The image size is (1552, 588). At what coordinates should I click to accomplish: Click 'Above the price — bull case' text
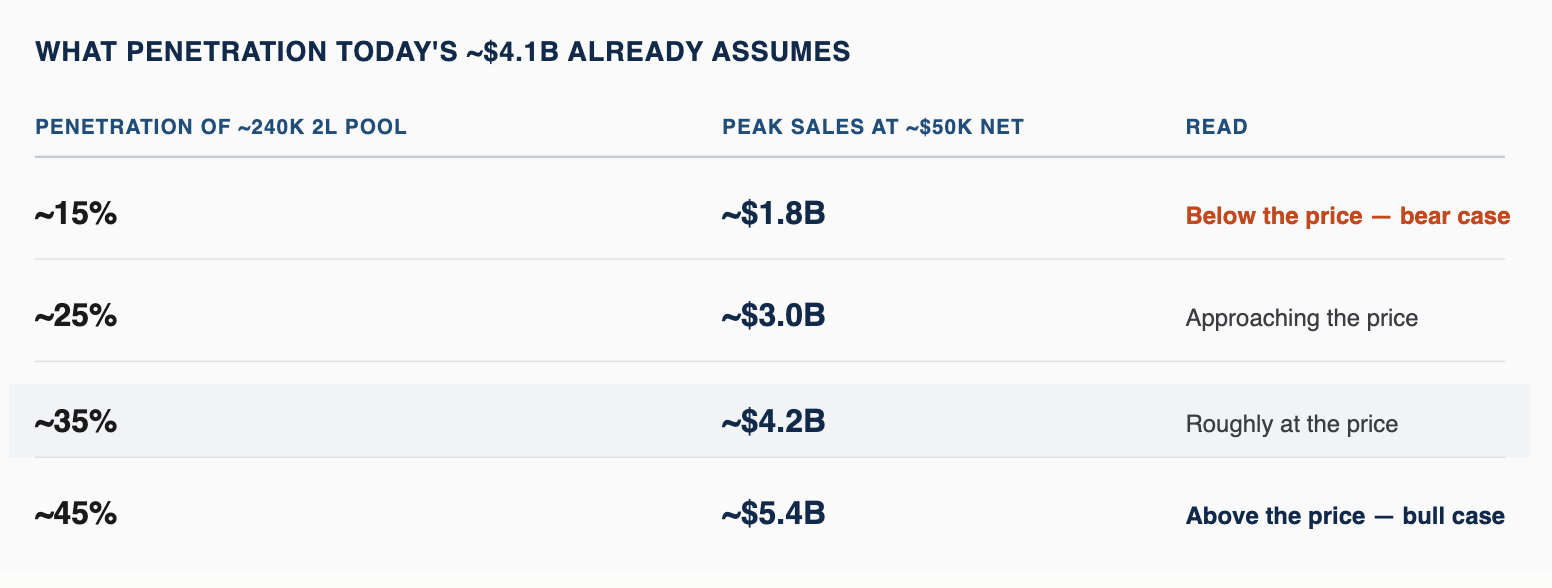click(1345, 517)
